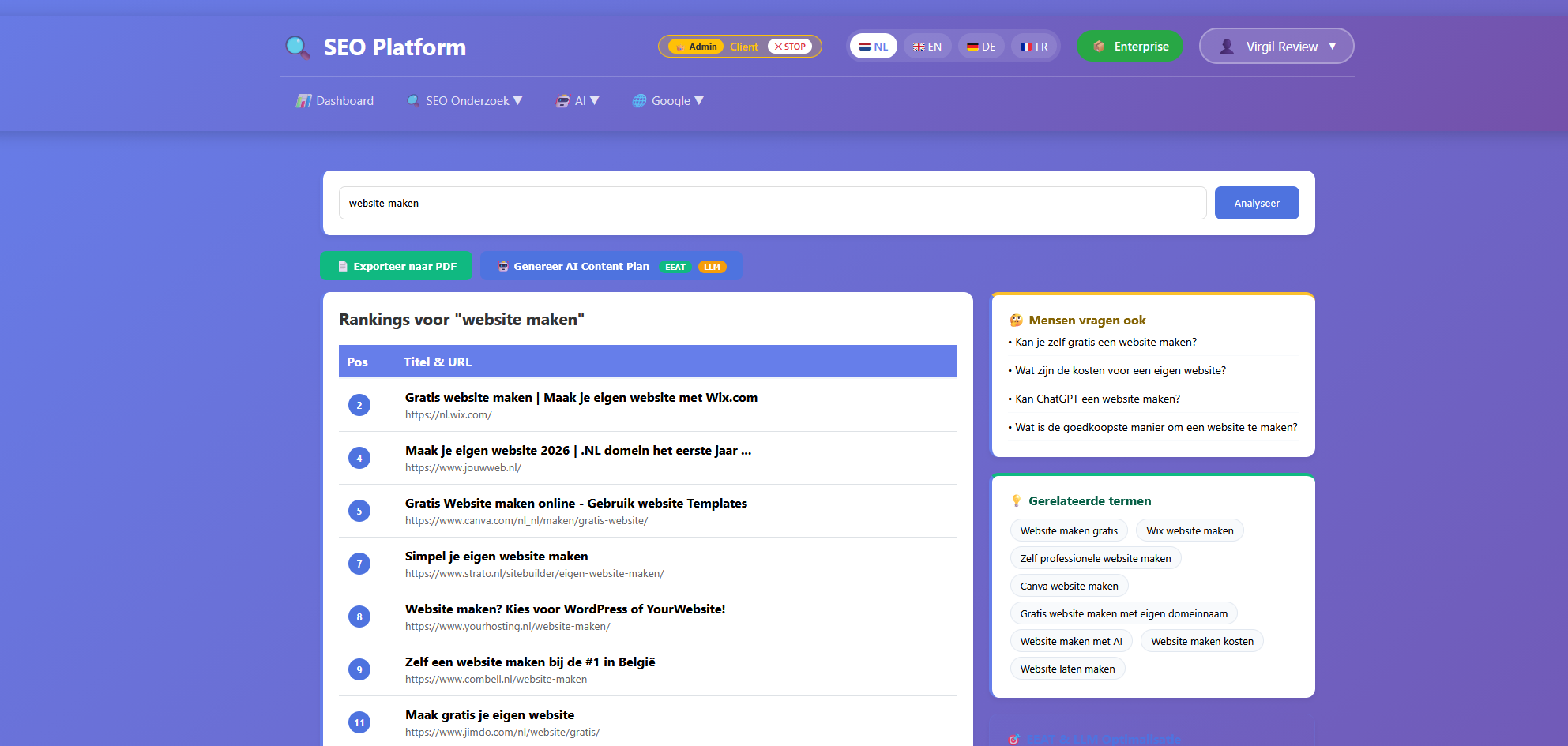The height and width of the screenshot is (746, 1568).
Task: Switch to Client mode
Action: [x=743, y=47]
